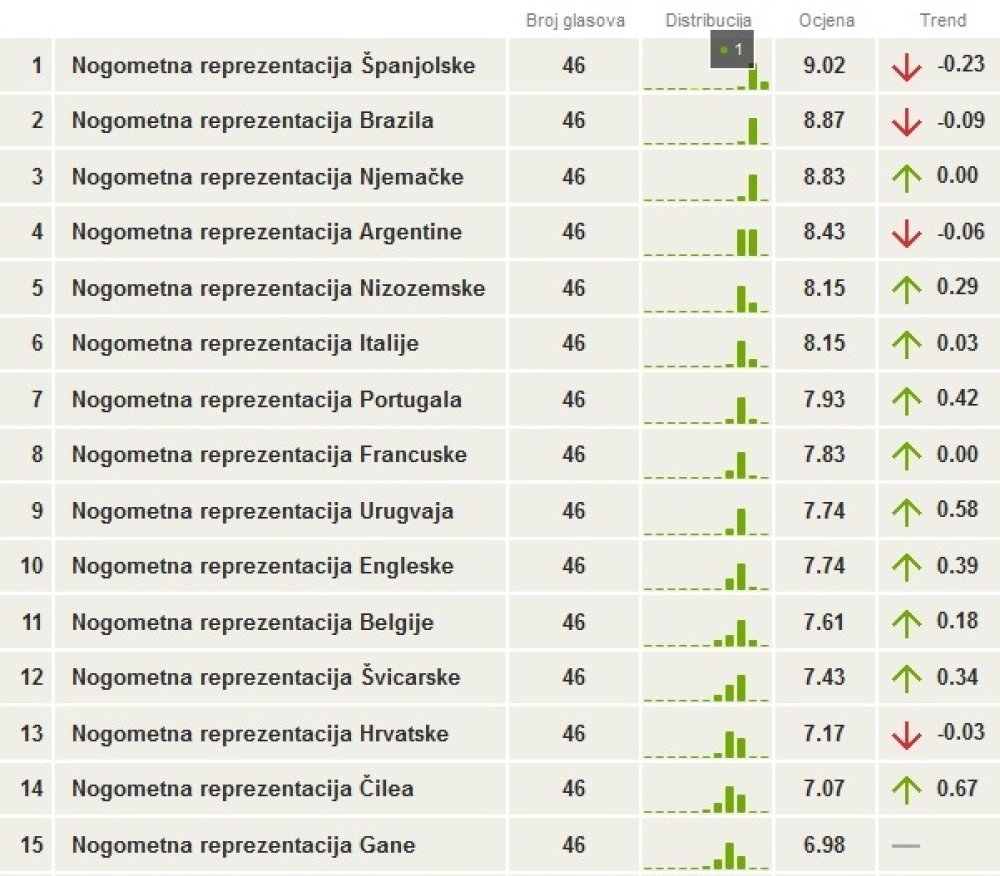Select Nogometna reprezentacija Švicarske row
This screenshot has width=1000, height=876.
click(x=500, y=678)
